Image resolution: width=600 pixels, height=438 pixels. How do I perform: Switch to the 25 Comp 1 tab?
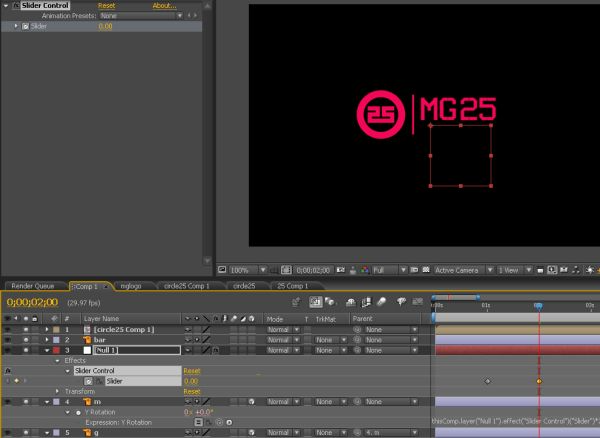(x=293, y=286)
